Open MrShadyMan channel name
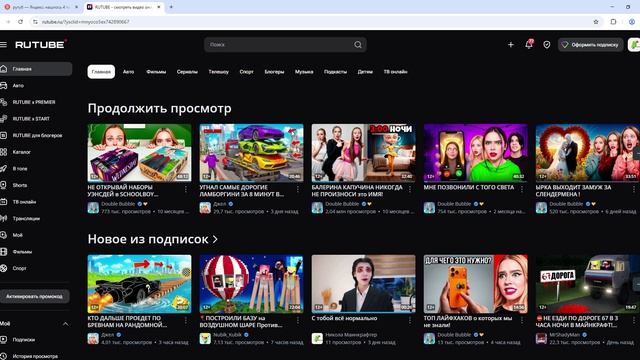 [x=564, y=335]
